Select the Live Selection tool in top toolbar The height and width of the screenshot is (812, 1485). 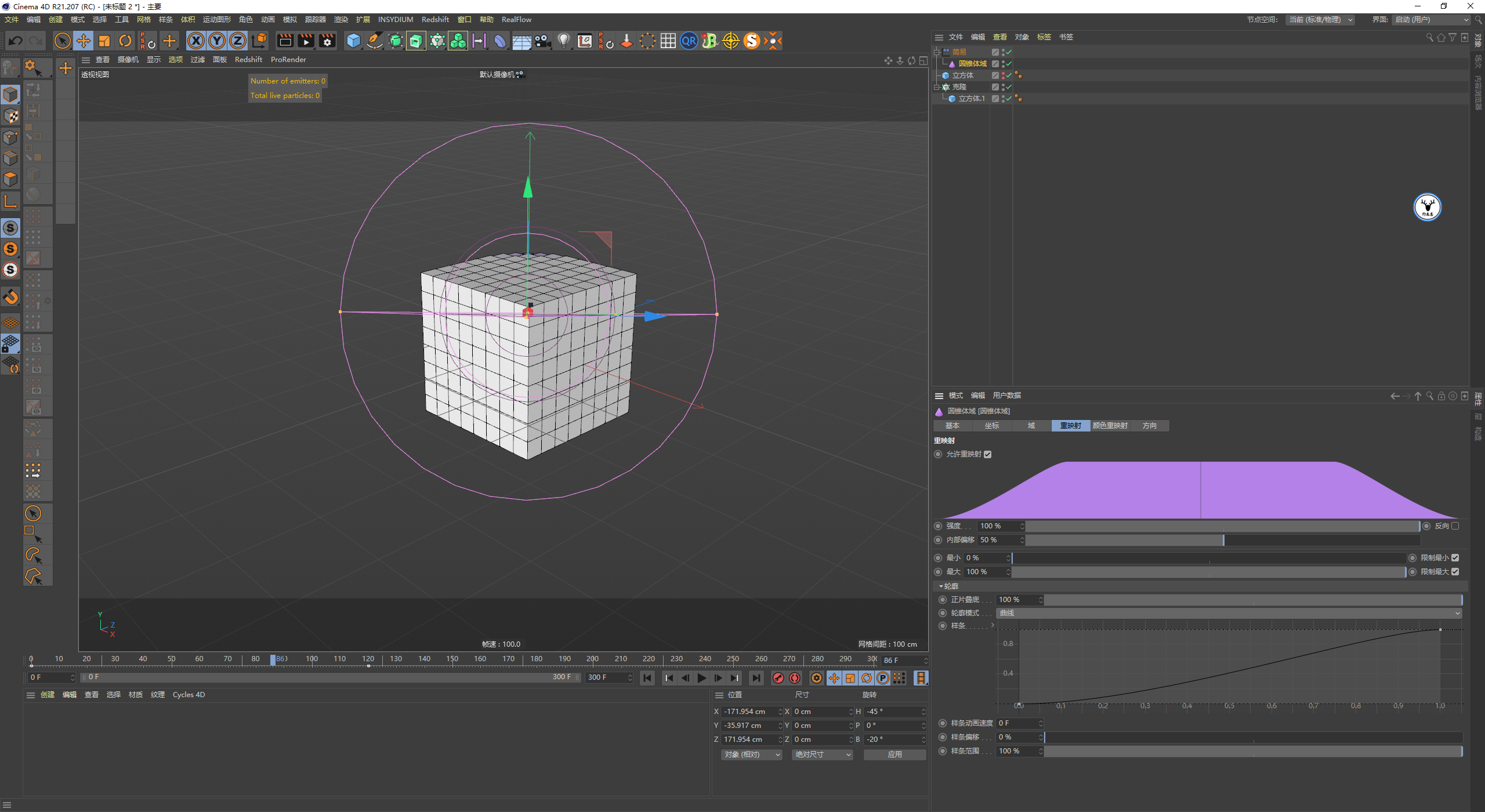click(x=62, y=41)
